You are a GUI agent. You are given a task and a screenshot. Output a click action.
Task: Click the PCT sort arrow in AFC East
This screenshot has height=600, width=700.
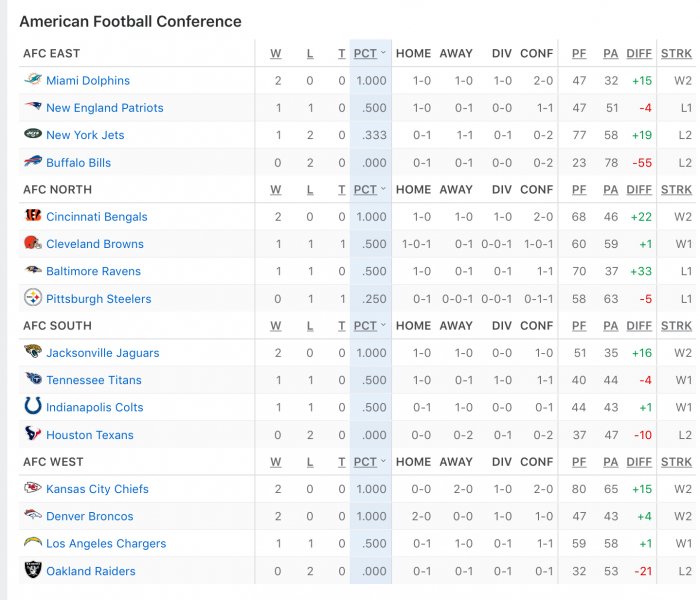(x=383, y=53)
